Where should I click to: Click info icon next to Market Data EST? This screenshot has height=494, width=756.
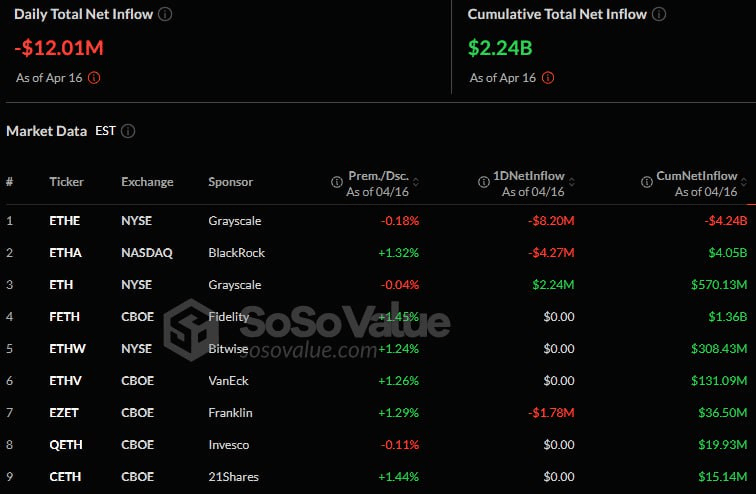(x=128, y=131)
